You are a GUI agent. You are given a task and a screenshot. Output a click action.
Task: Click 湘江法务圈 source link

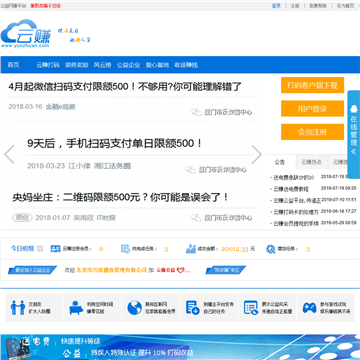(x=112, y=166)
